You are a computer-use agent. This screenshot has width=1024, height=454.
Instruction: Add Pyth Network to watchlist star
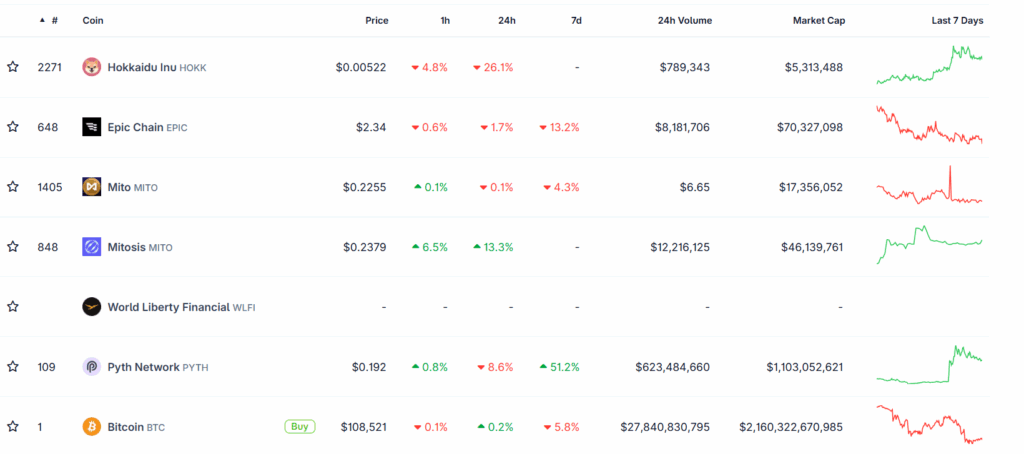click(13, 367)
